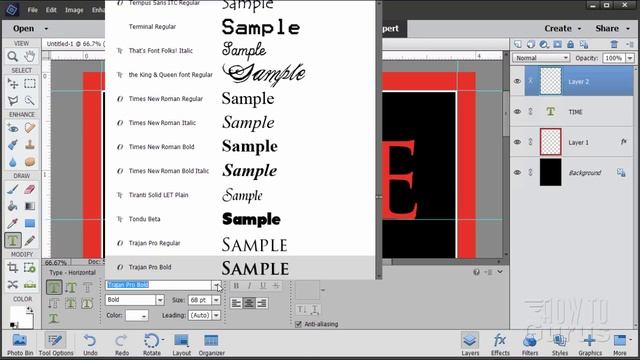Viewport: 640px width, 360px height.
Task: Open the Normal blend mode dropdown
Action: (x=541, y=58)
